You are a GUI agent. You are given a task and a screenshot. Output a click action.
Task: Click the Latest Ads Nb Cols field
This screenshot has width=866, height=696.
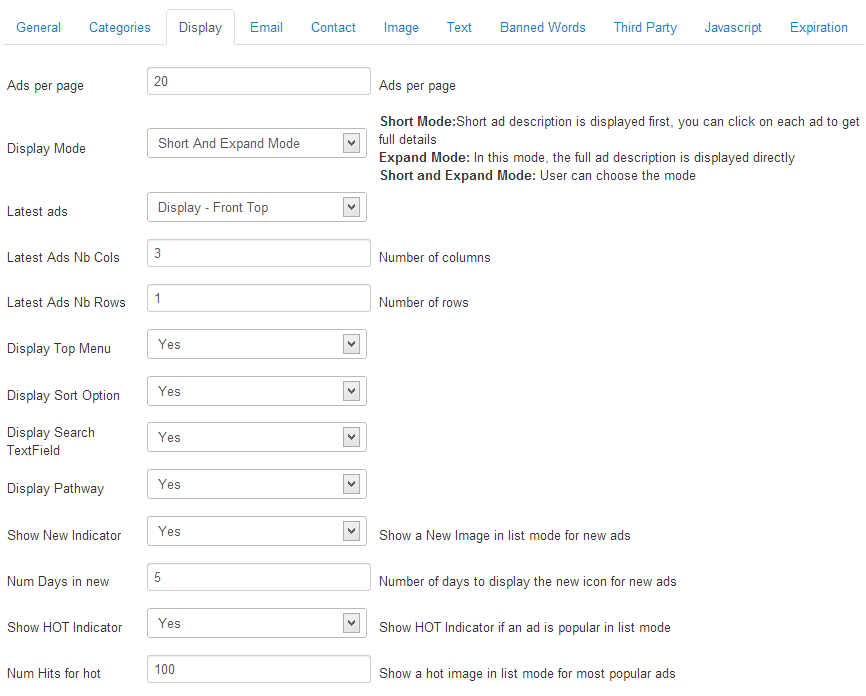tap(258, 253)
